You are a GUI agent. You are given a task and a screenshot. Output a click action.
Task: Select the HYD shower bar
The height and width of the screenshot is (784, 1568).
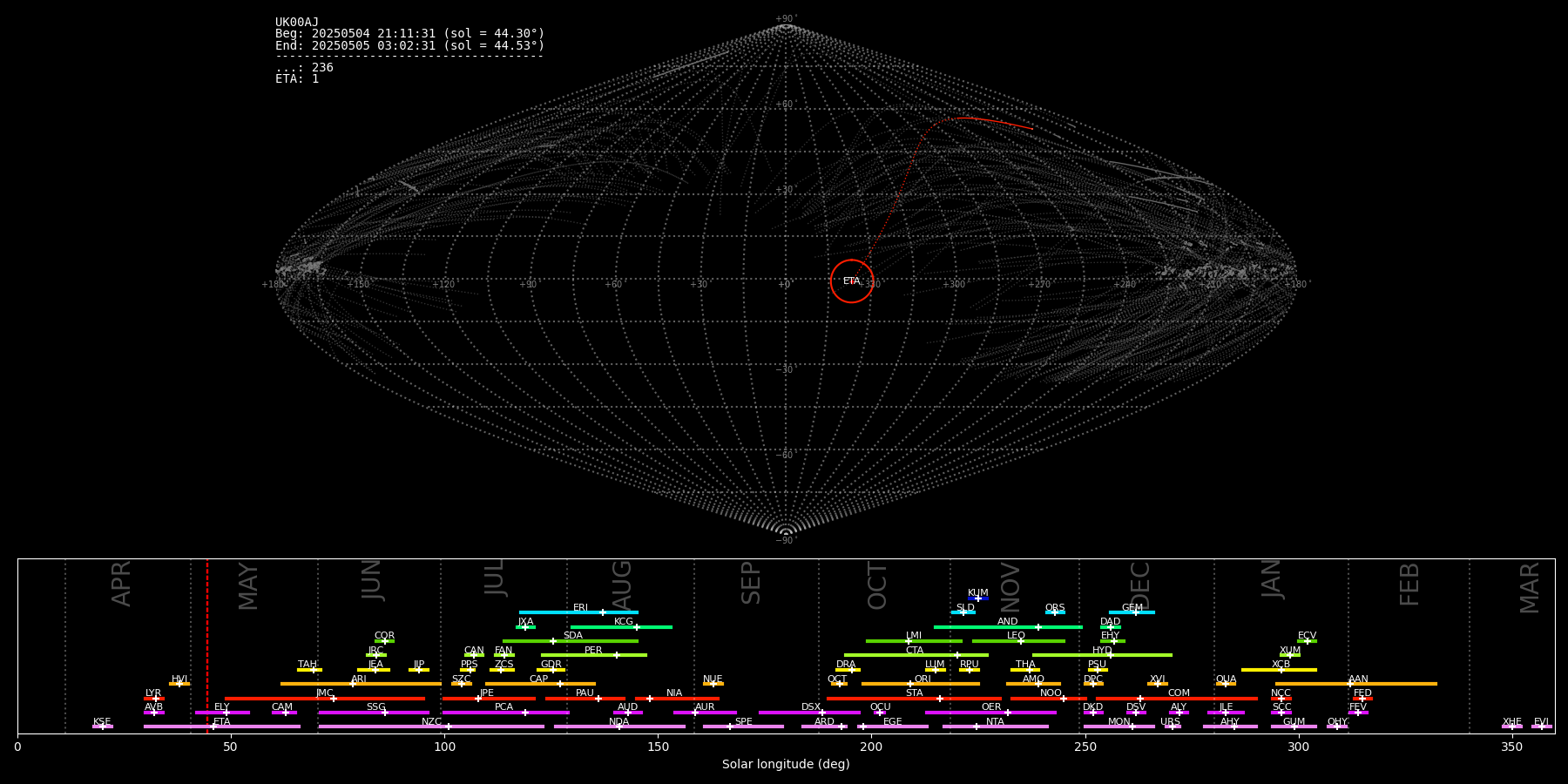coord(1102,655)
